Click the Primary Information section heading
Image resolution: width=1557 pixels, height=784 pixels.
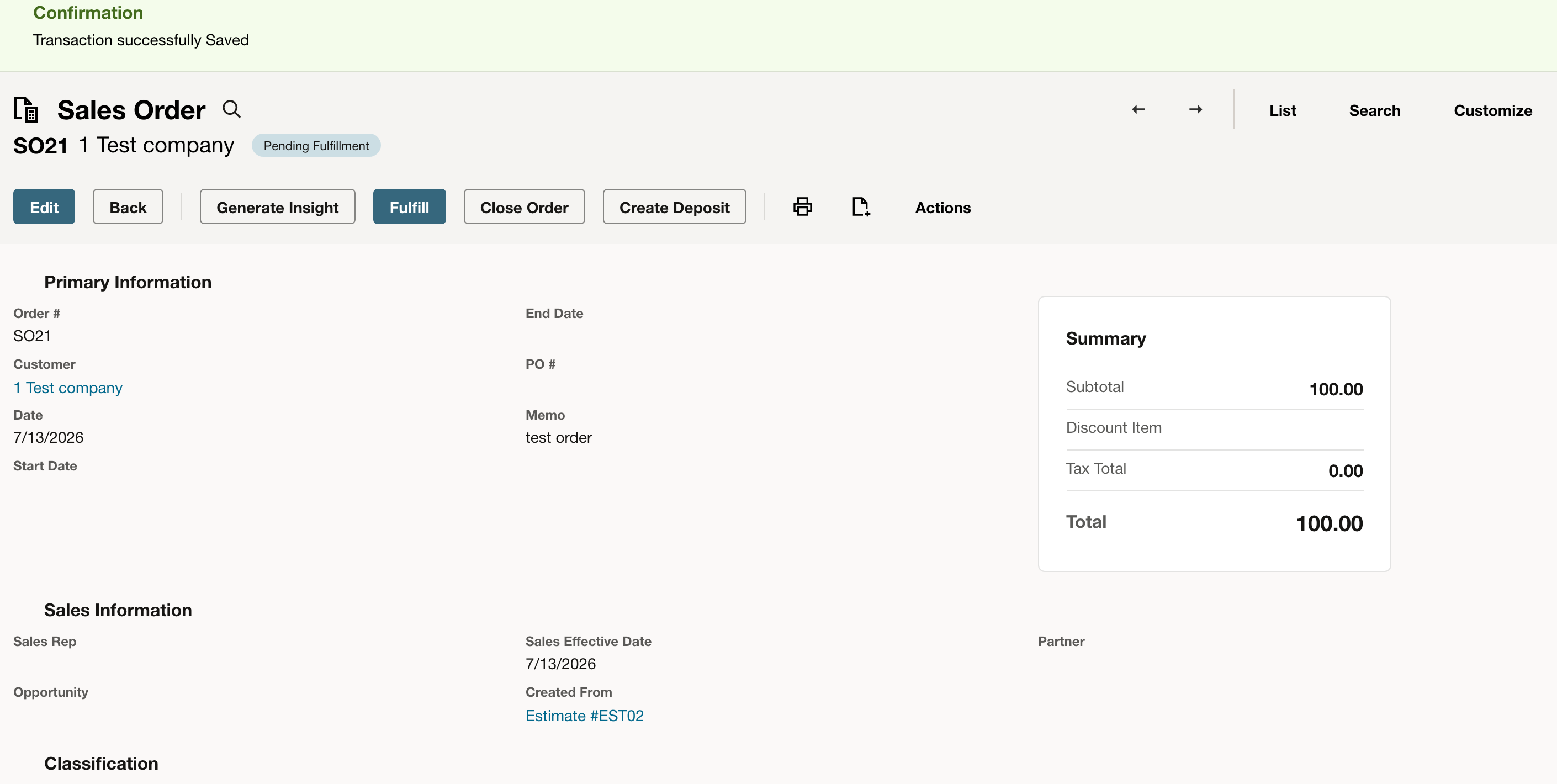coord(128,282)
